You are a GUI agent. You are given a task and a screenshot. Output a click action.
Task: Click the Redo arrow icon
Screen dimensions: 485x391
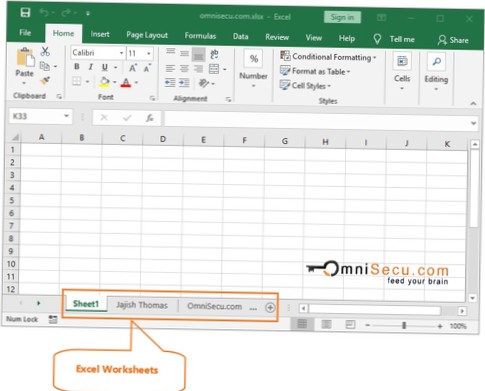[x=65, y=13]
